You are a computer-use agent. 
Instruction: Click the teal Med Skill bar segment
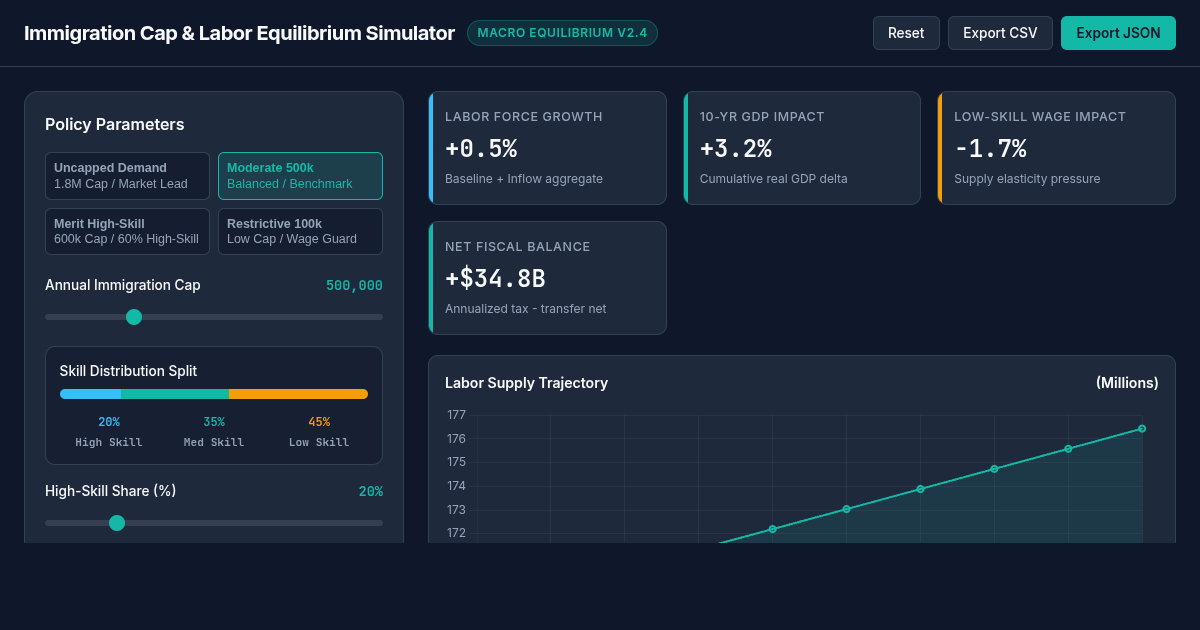point(175,394)
